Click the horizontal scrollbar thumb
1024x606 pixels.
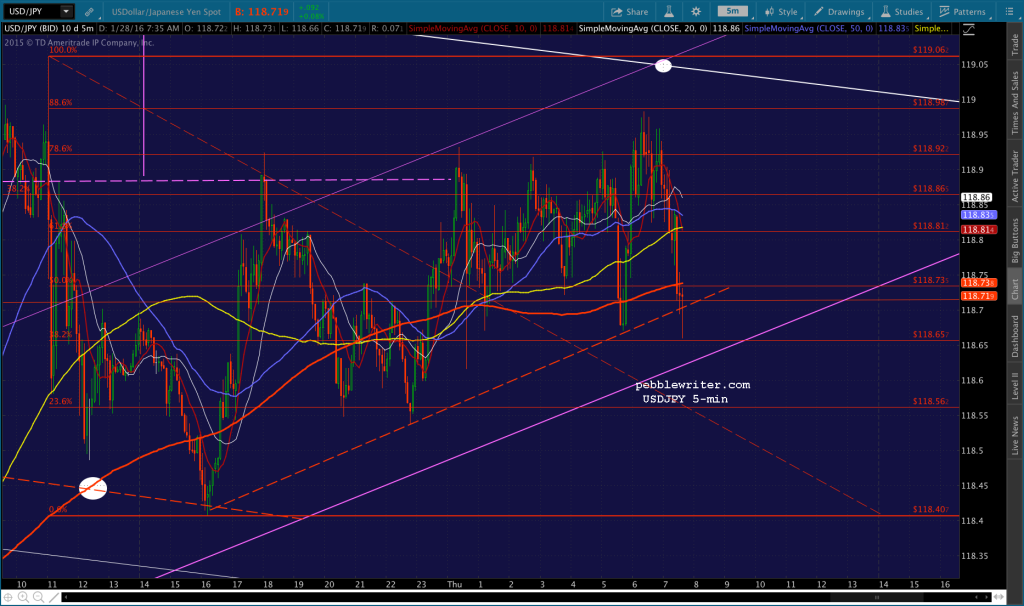[876, 597]
